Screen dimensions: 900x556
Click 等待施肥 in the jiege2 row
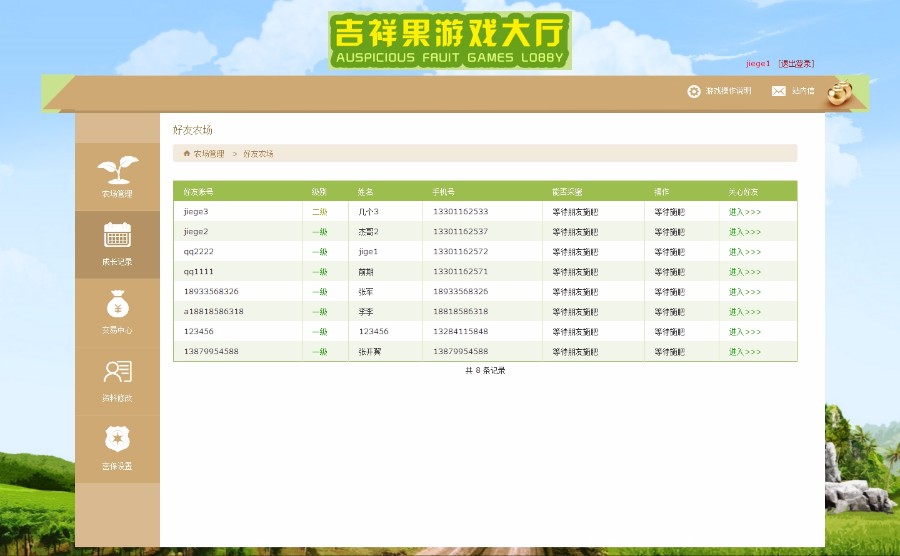669,232
